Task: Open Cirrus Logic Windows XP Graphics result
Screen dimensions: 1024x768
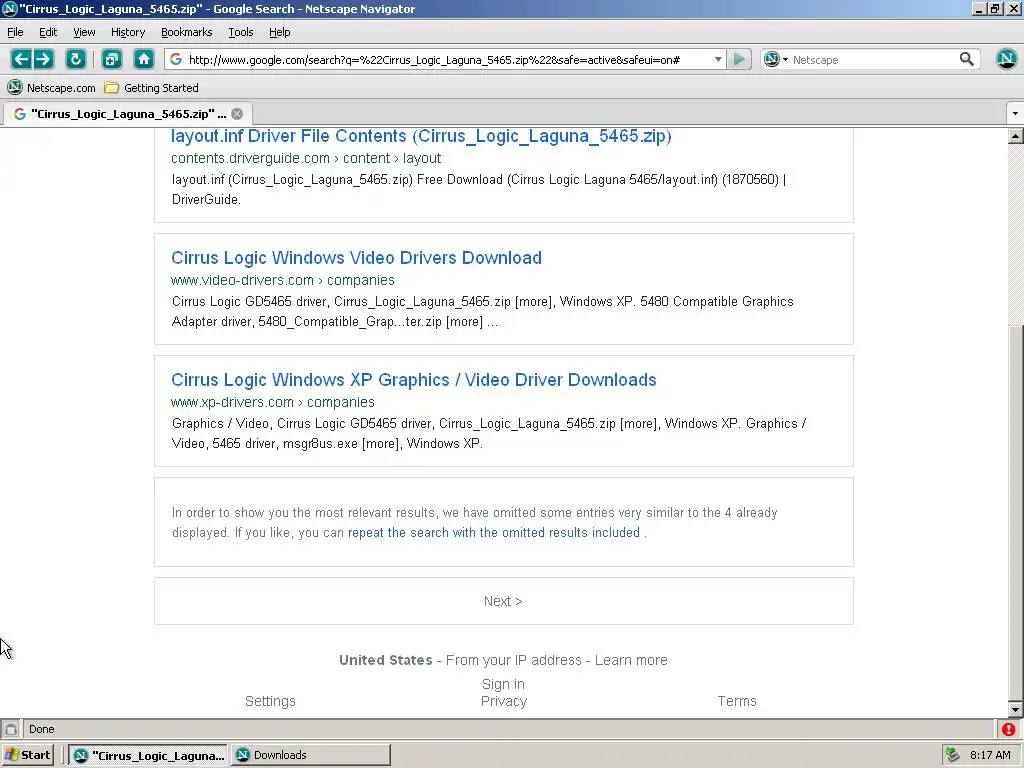Action: [x=414, y=380]
